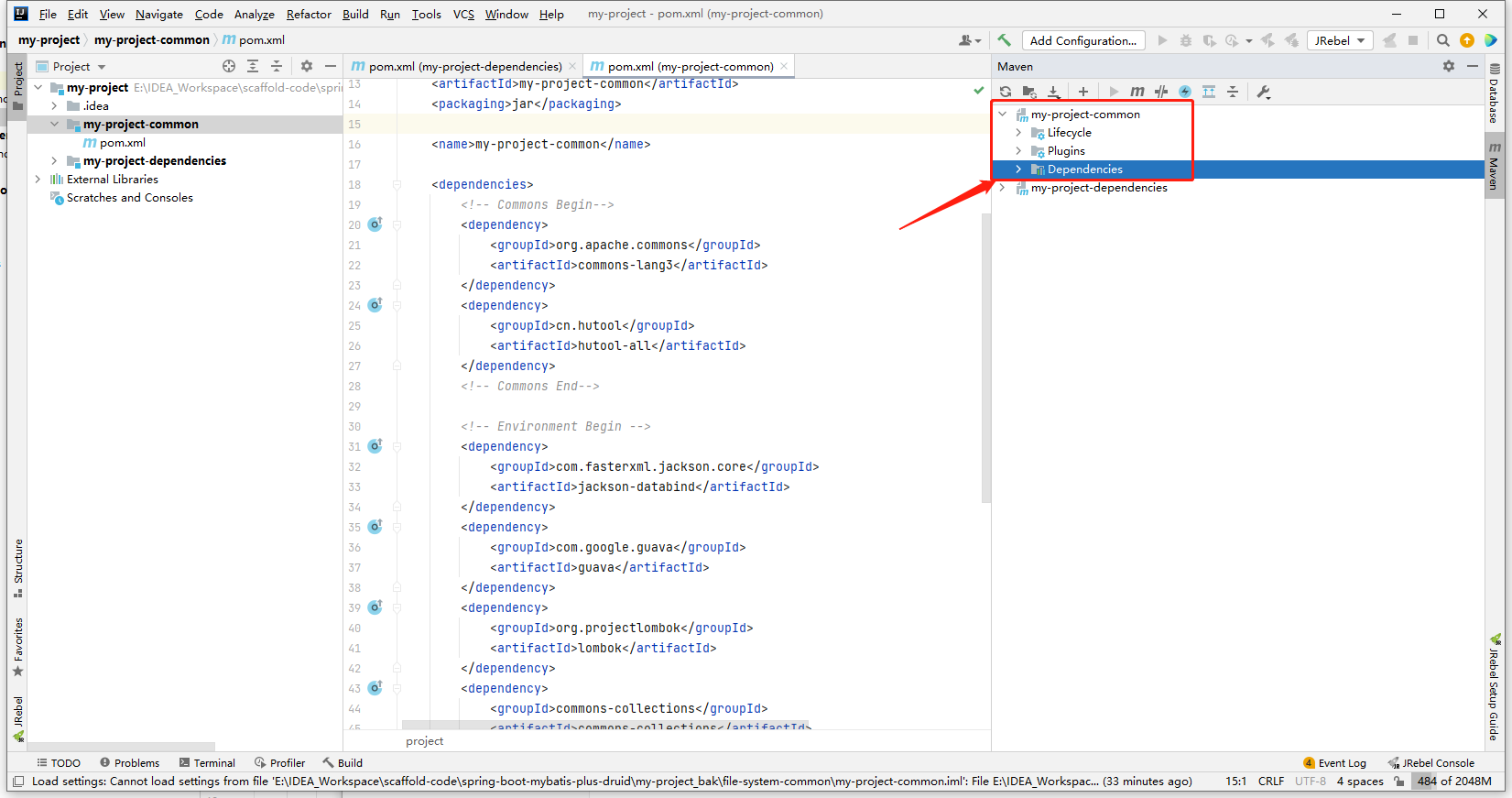
Task: Click the memory indicator 484 of 2048M
Action: [x=1454, y=782]
